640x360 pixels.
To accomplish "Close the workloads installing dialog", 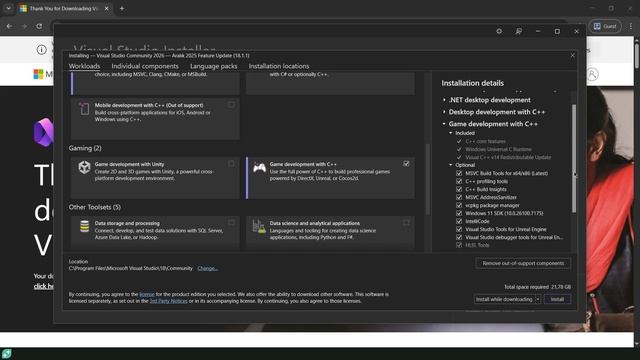I will coord(572,55).
